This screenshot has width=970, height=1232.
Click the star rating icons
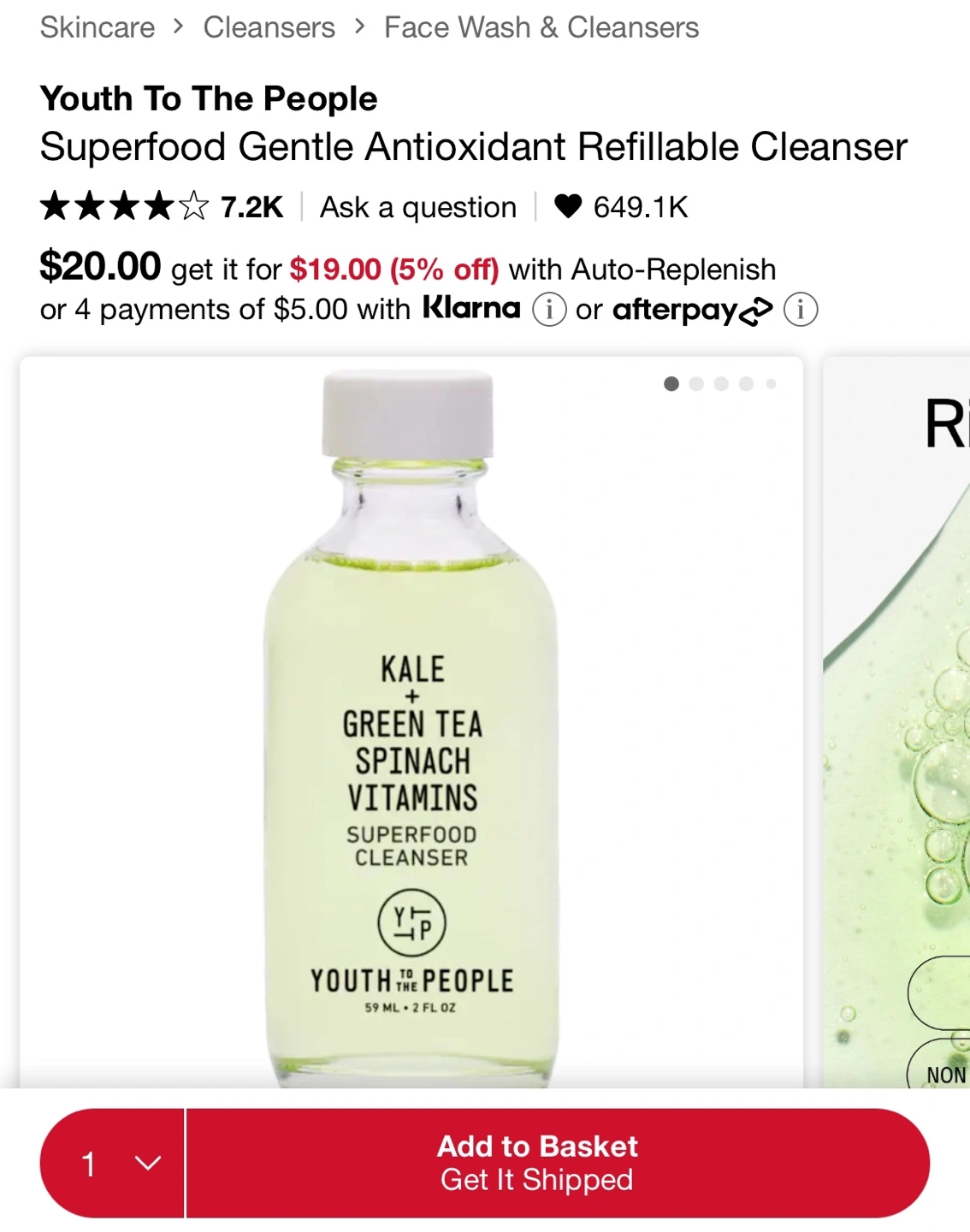pyautogui.click(x=124, y=206)
